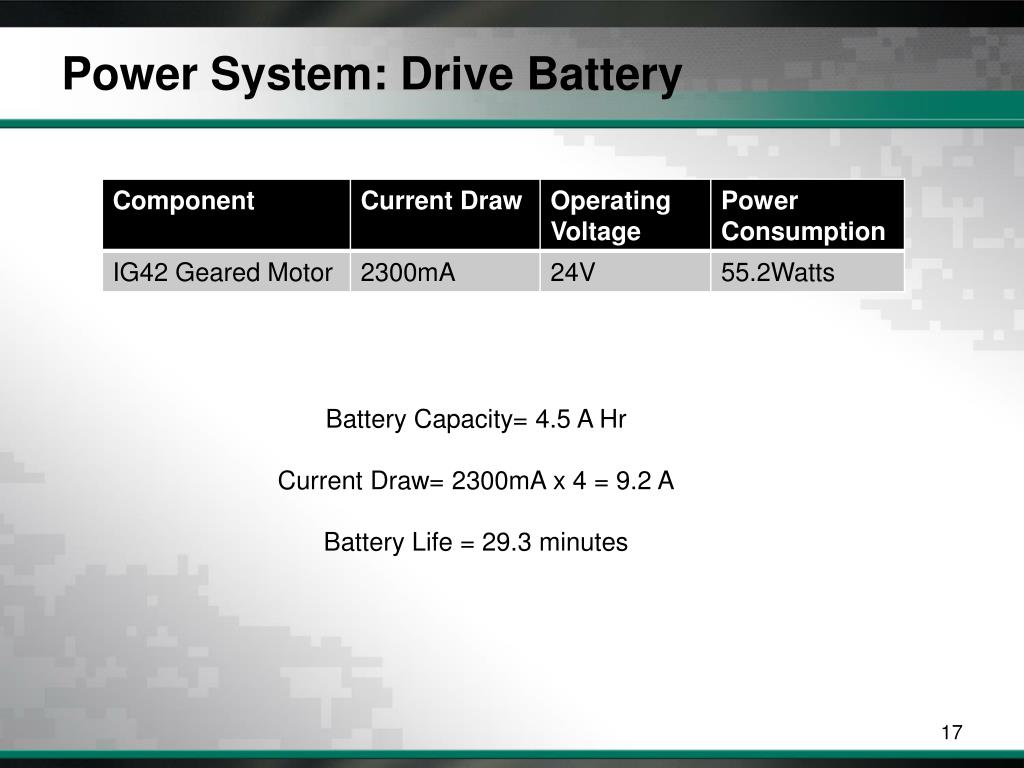1024x768 pixels.
Task: Click the '24V' table cell
Action: (626, 272)
